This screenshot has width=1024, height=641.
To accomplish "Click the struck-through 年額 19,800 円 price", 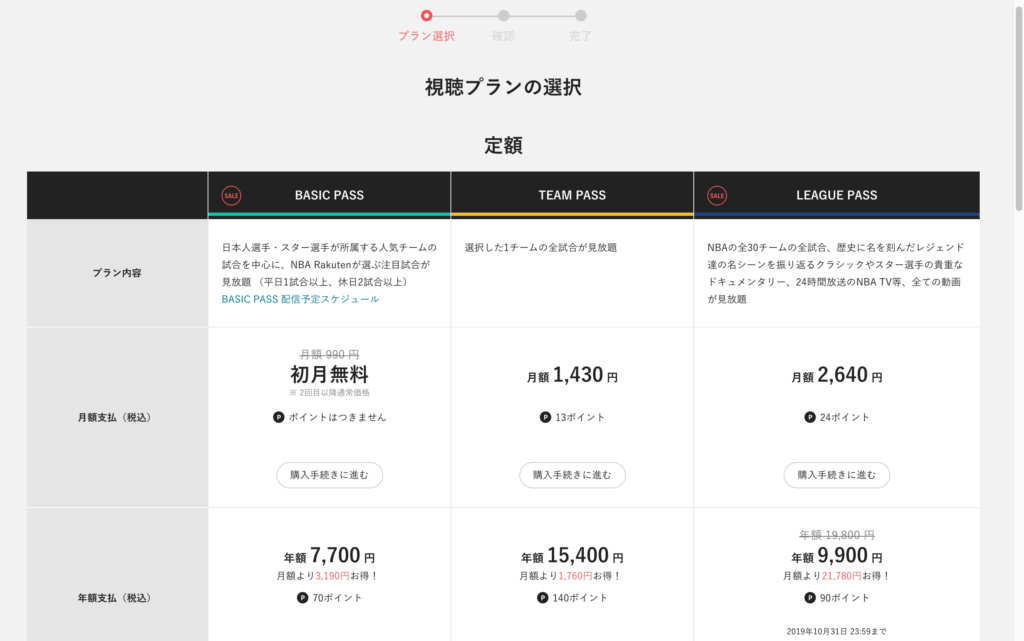I will [837, 535].
